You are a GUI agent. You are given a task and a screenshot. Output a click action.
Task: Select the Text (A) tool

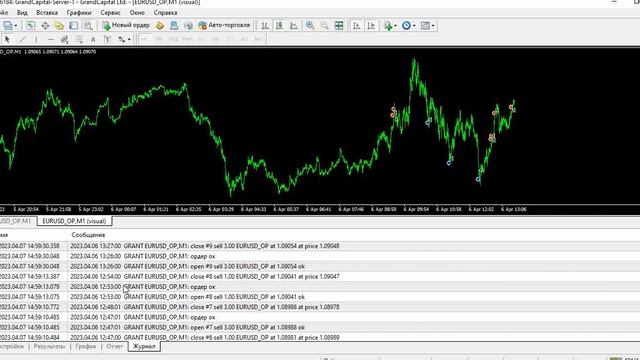(93, 39)
